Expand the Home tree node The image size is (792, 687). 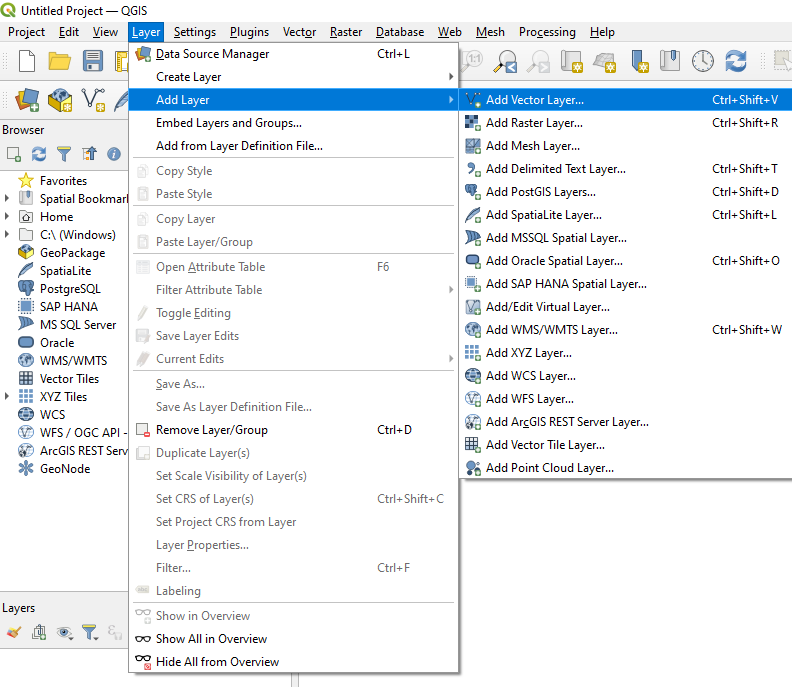pyautogui.click(x=7, y=216)
